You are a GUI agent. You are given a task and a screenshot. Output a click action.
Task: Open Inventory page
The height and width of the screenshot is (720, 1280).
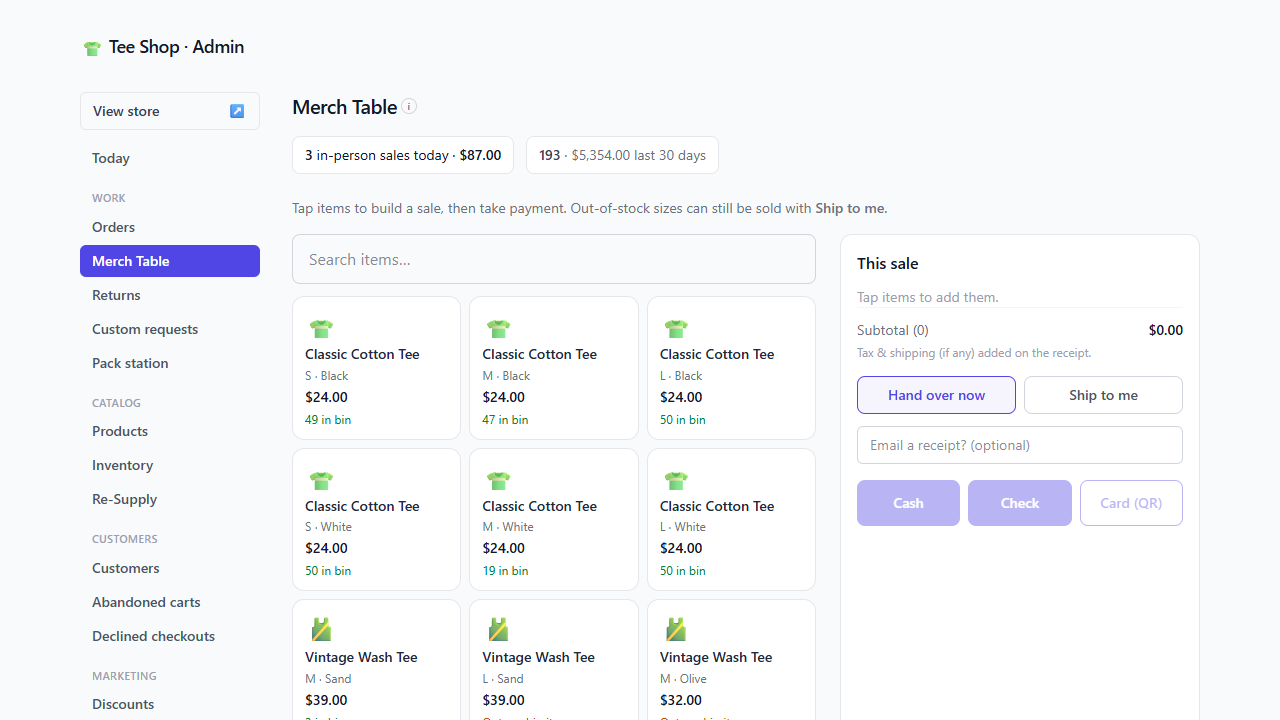coord(170,465)
